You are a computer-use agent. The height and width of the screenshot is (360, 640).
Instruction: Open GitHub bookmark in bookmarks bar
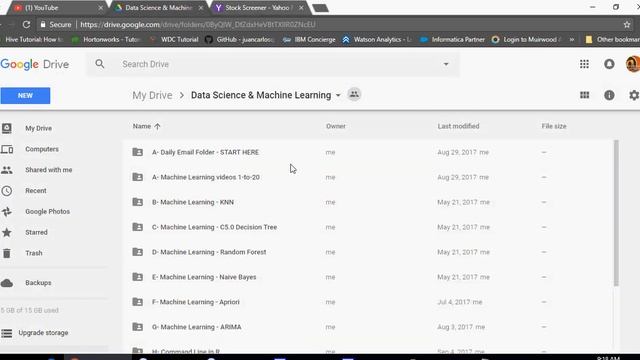tap(239, 40)
